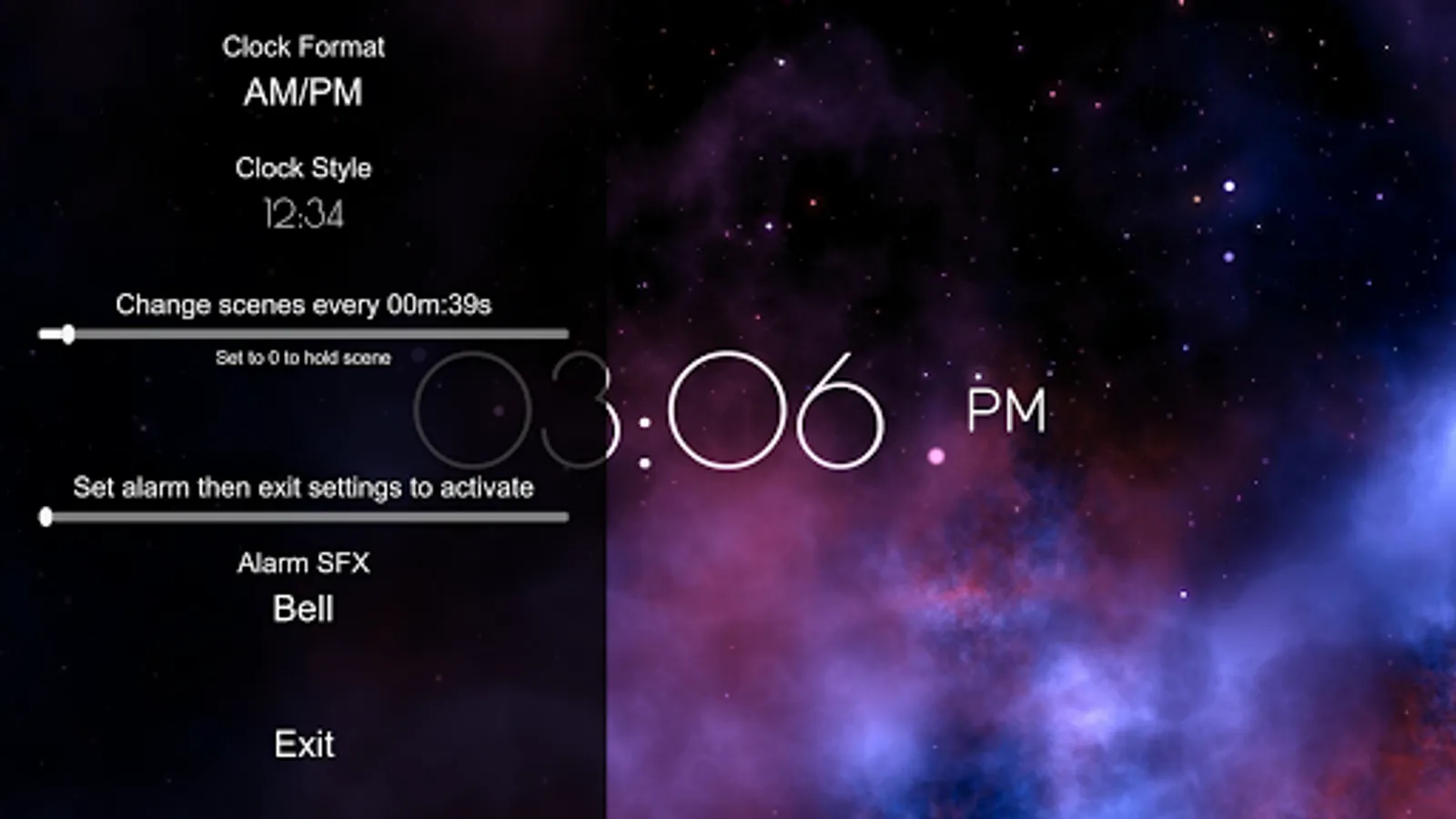The image size is (1456, 819).
Task: Exit the settings menu
Action: pyautogui.click(x=304, y=744)
